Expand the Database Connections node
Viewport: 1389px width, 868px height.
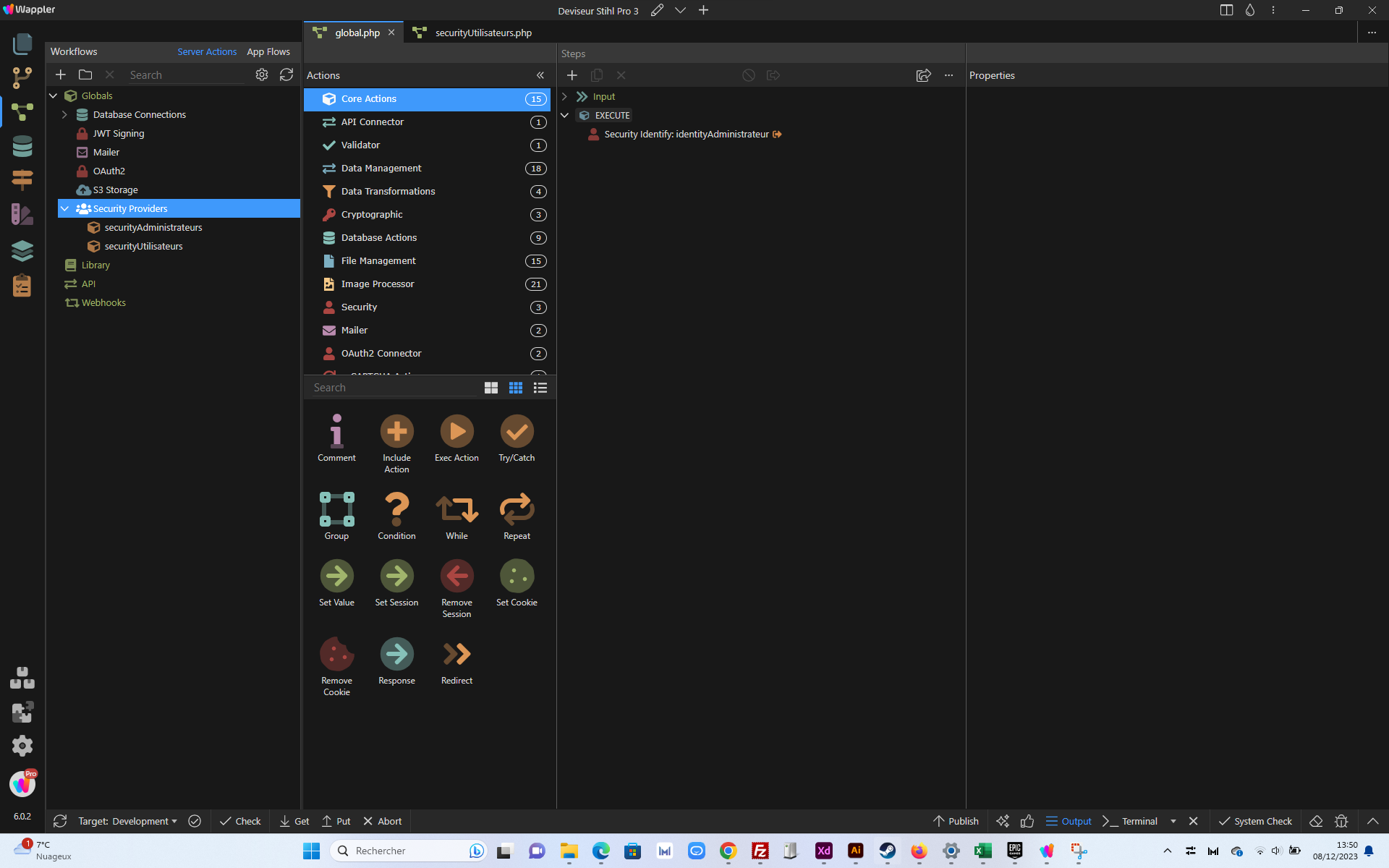64,114
